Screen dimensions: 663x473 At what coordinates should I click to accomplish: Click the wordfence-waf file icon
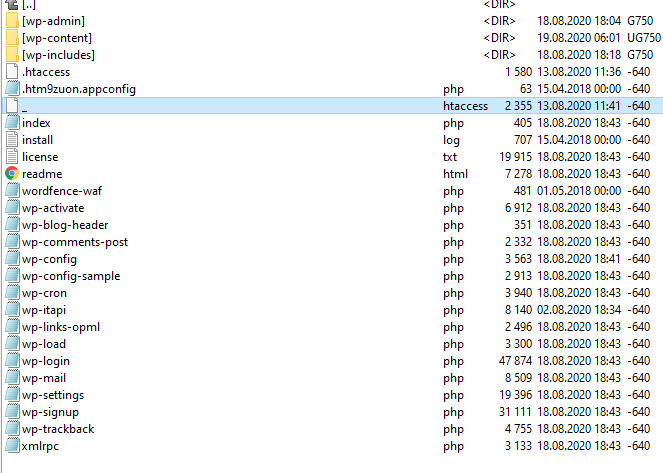click(x=12, y=191)
